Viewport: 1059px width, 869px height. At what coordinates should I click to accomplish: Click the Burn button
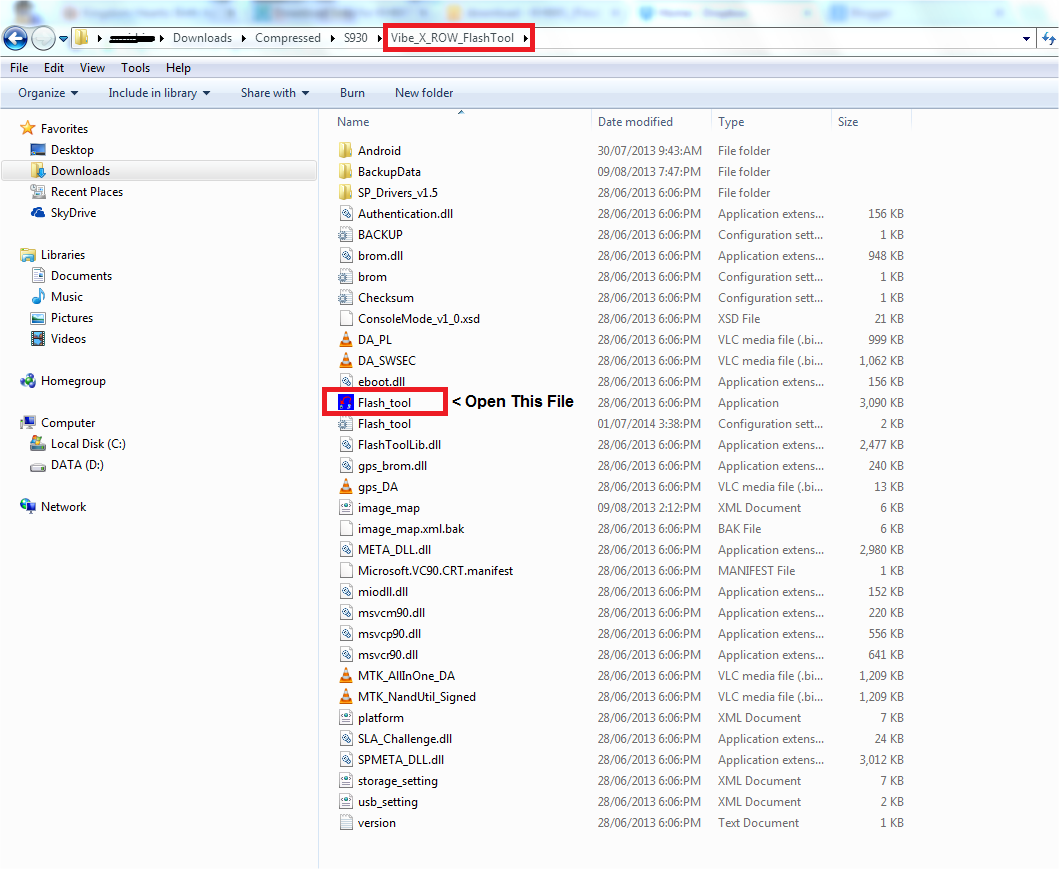coord(352,93)
